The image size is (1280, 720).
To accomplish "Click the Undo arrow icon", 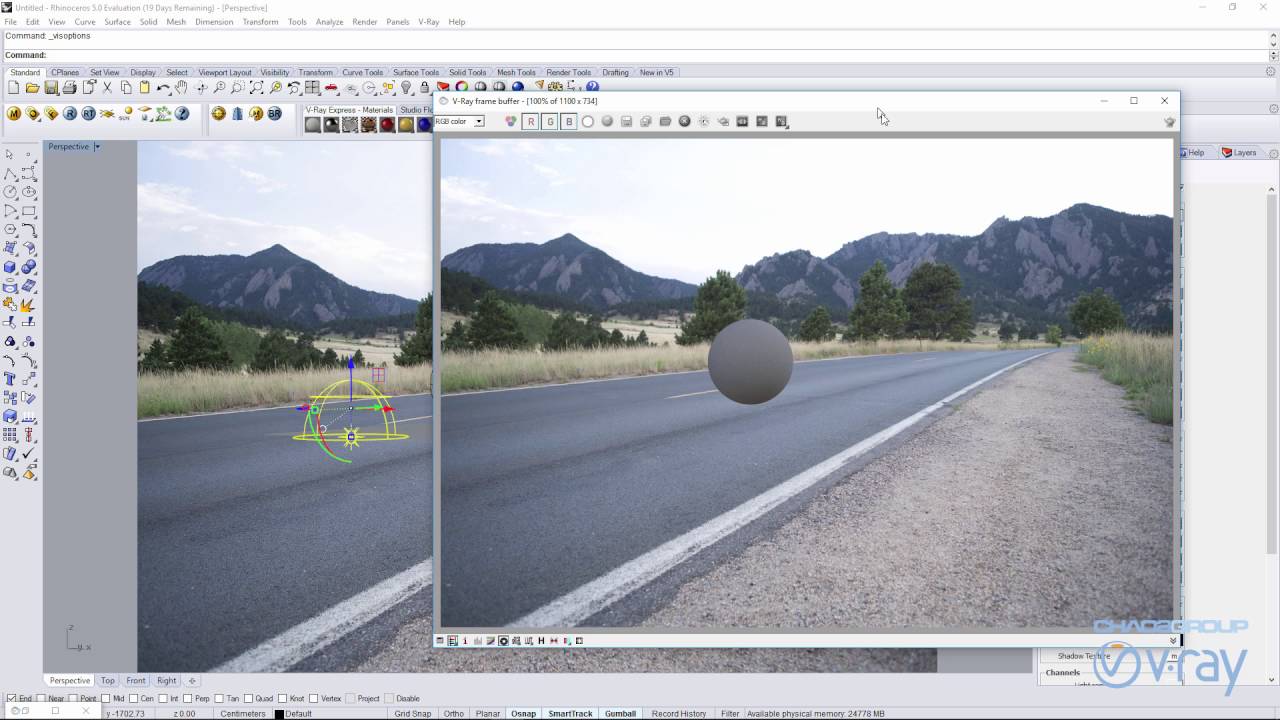I will point(163,88).
